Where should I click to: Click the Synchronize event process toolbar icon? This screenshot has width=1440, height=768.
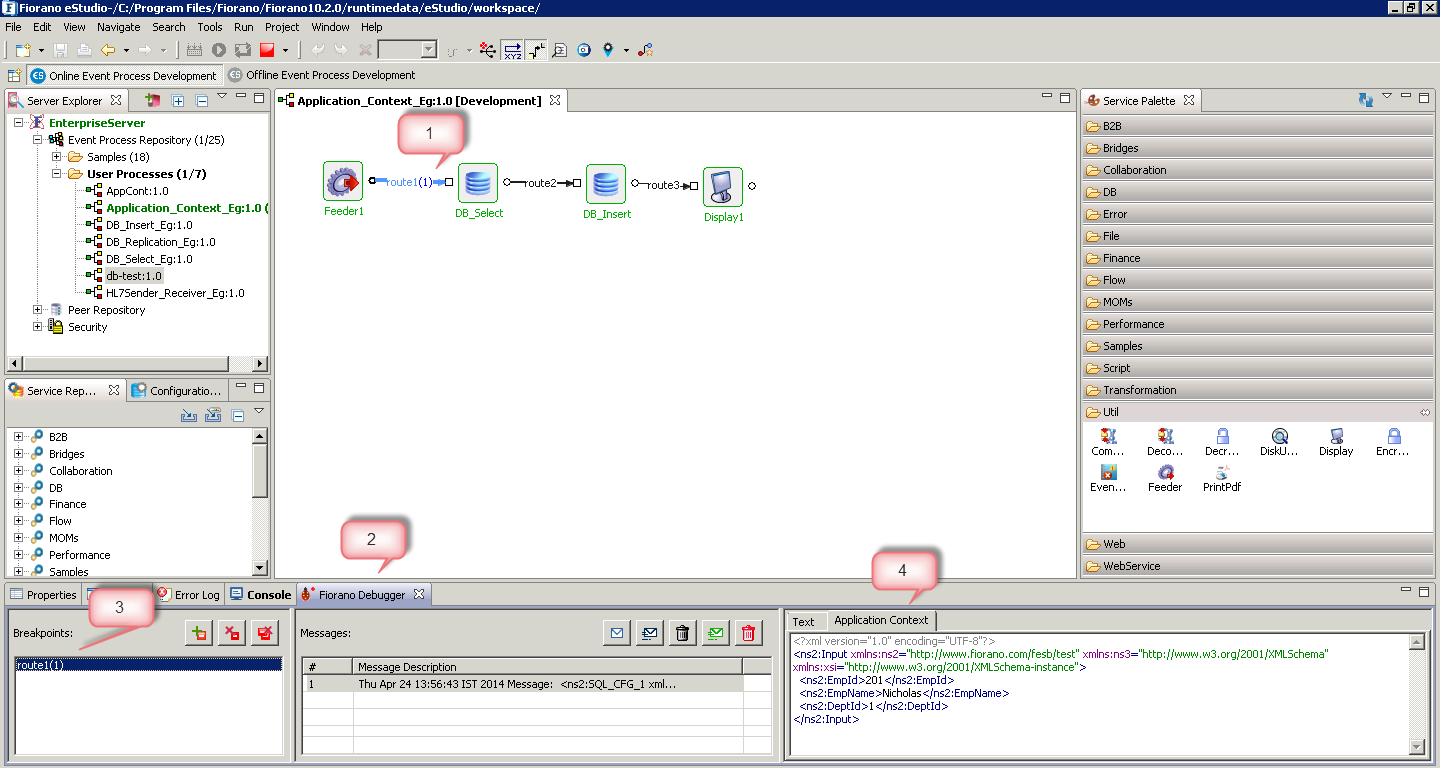243,49
